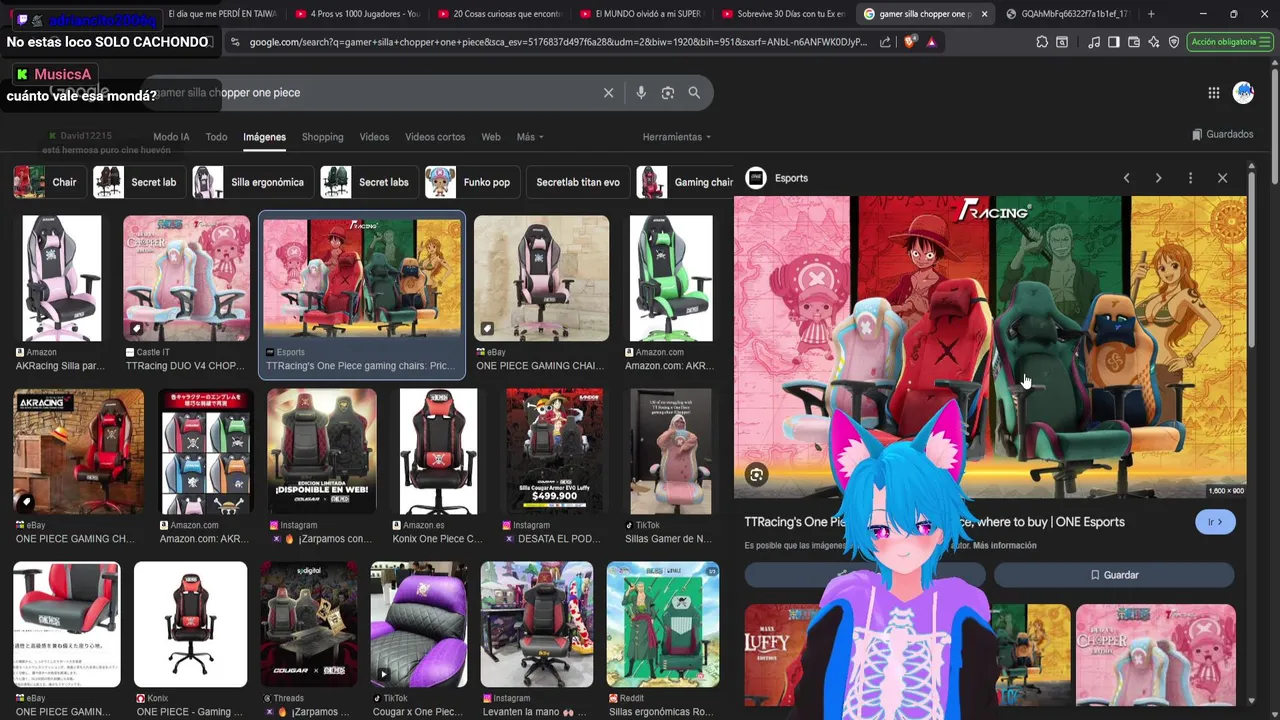Open the Amazon.com green AKRacing chair thumbnail
This screenshot has width=1280, height=720.
click(x=671, y=279)
